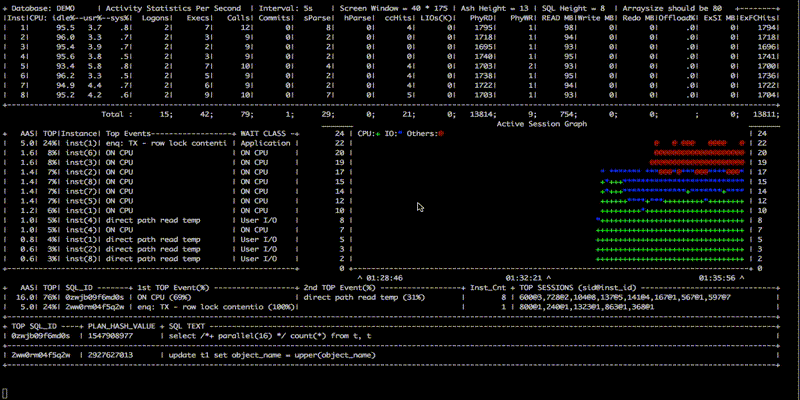Click the 'Commits' column header
The image size is (800, 400).
click(x=276, y=17)
